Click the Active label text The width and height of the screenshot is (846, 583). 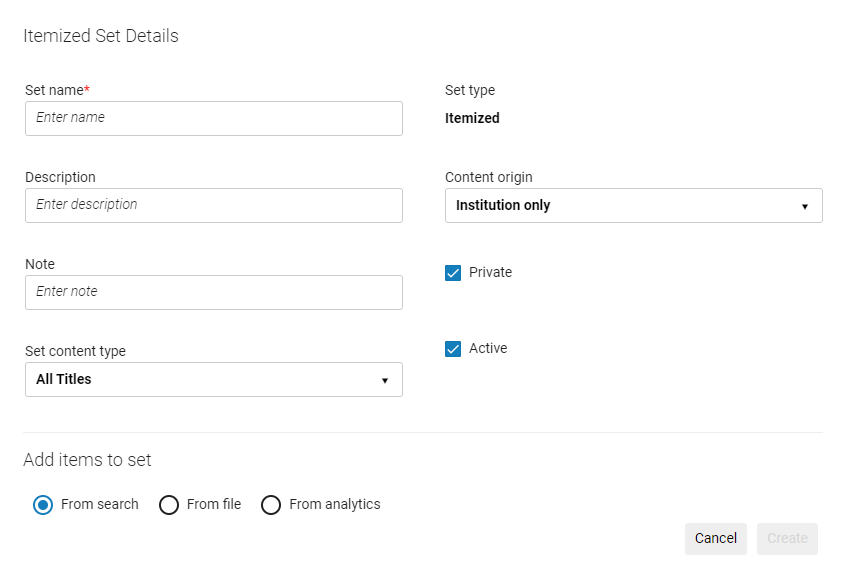pyautogui.click(x=488, y=348)
